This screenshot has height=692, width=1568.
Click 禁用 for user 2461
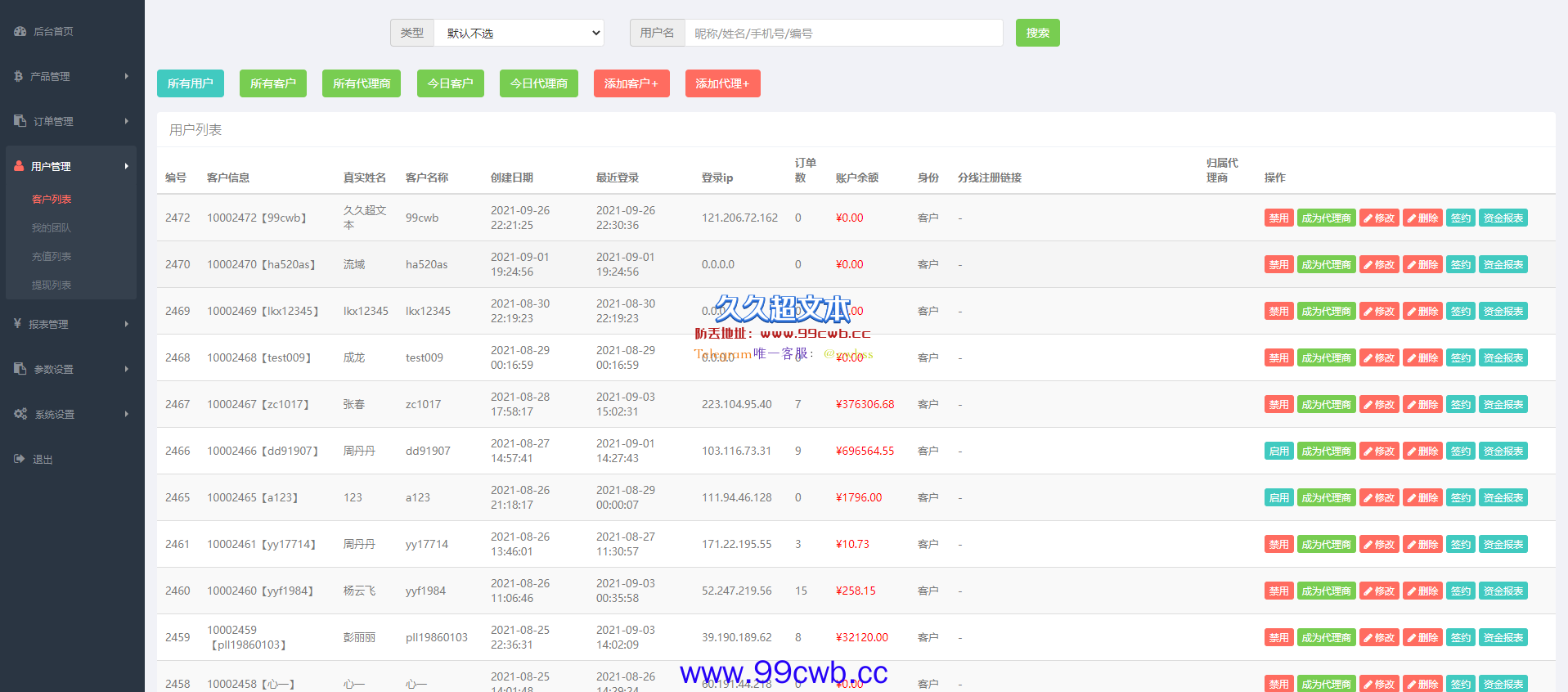(x=1279, y=544)
